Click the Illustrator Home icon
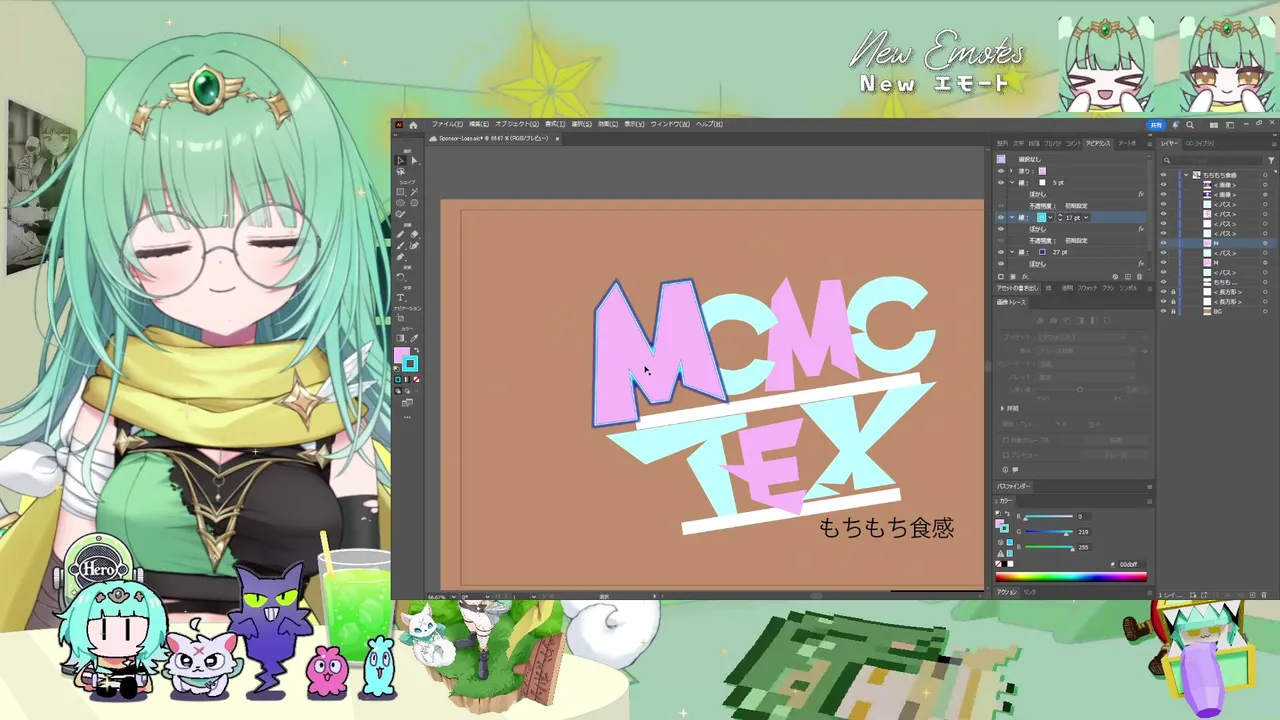Screen dimensions: 1280x720 point(413,125)
